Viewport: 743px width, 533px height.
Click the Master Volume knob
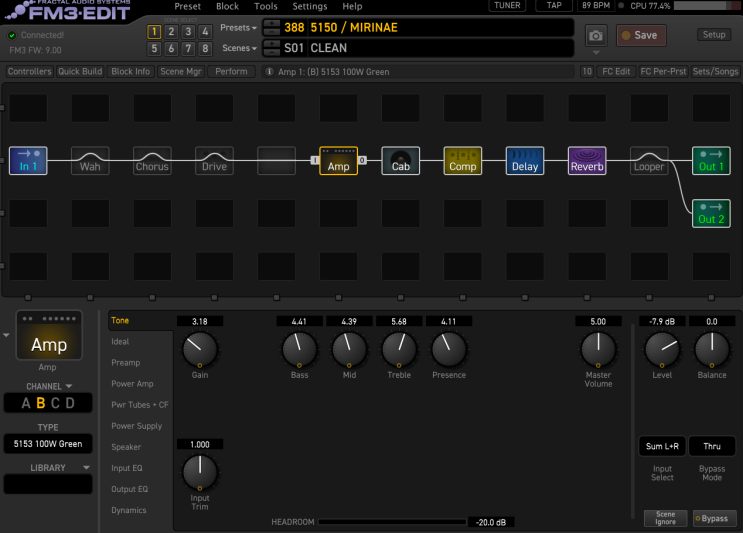(x=598, y=350)
